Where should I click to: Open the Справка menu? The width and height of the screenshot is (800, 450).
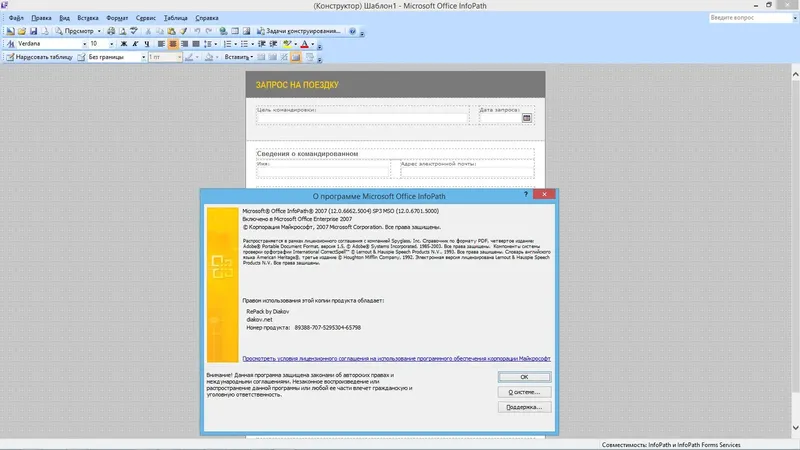point(207,18)
